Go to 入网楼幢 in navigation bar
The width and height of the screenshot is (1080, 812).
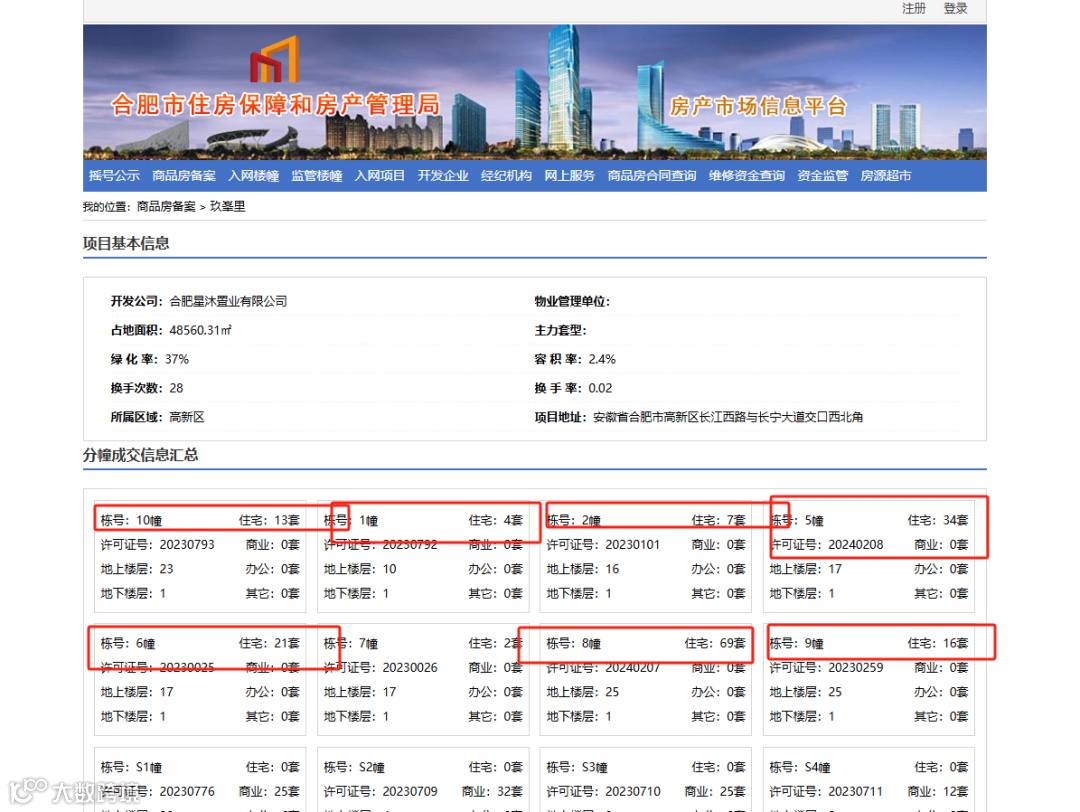pos(253,176)
